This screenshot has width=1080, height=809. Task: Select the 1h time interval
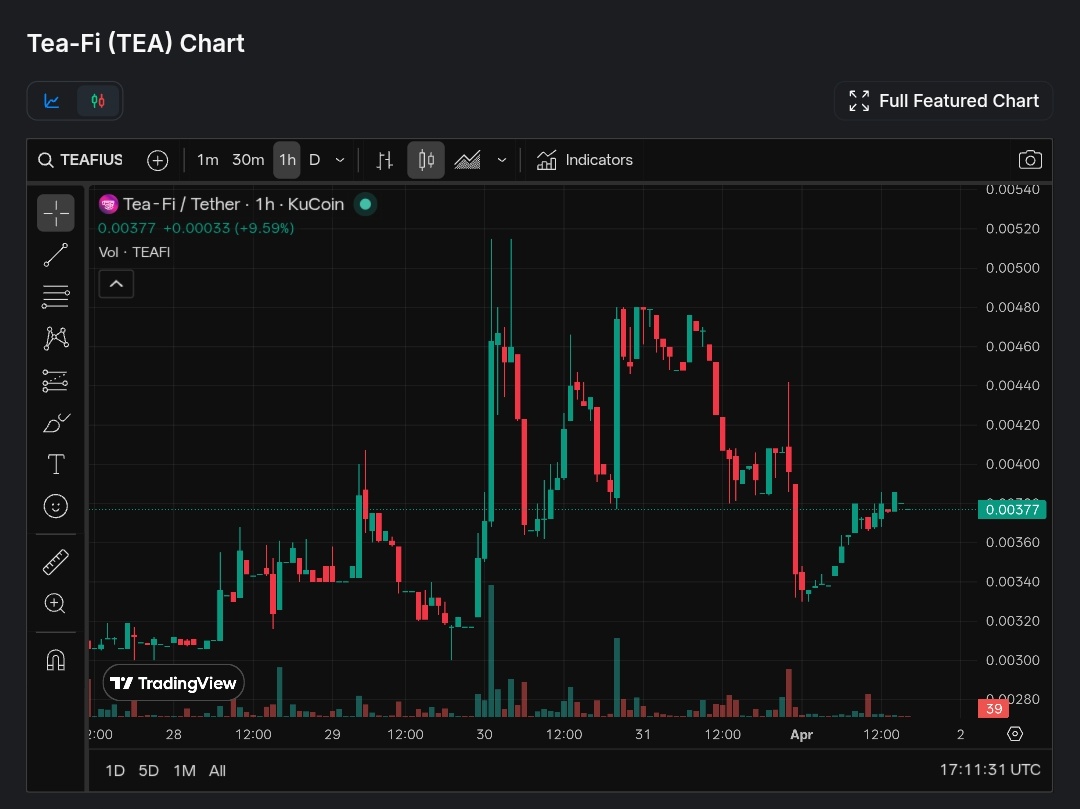coord(287,160)
